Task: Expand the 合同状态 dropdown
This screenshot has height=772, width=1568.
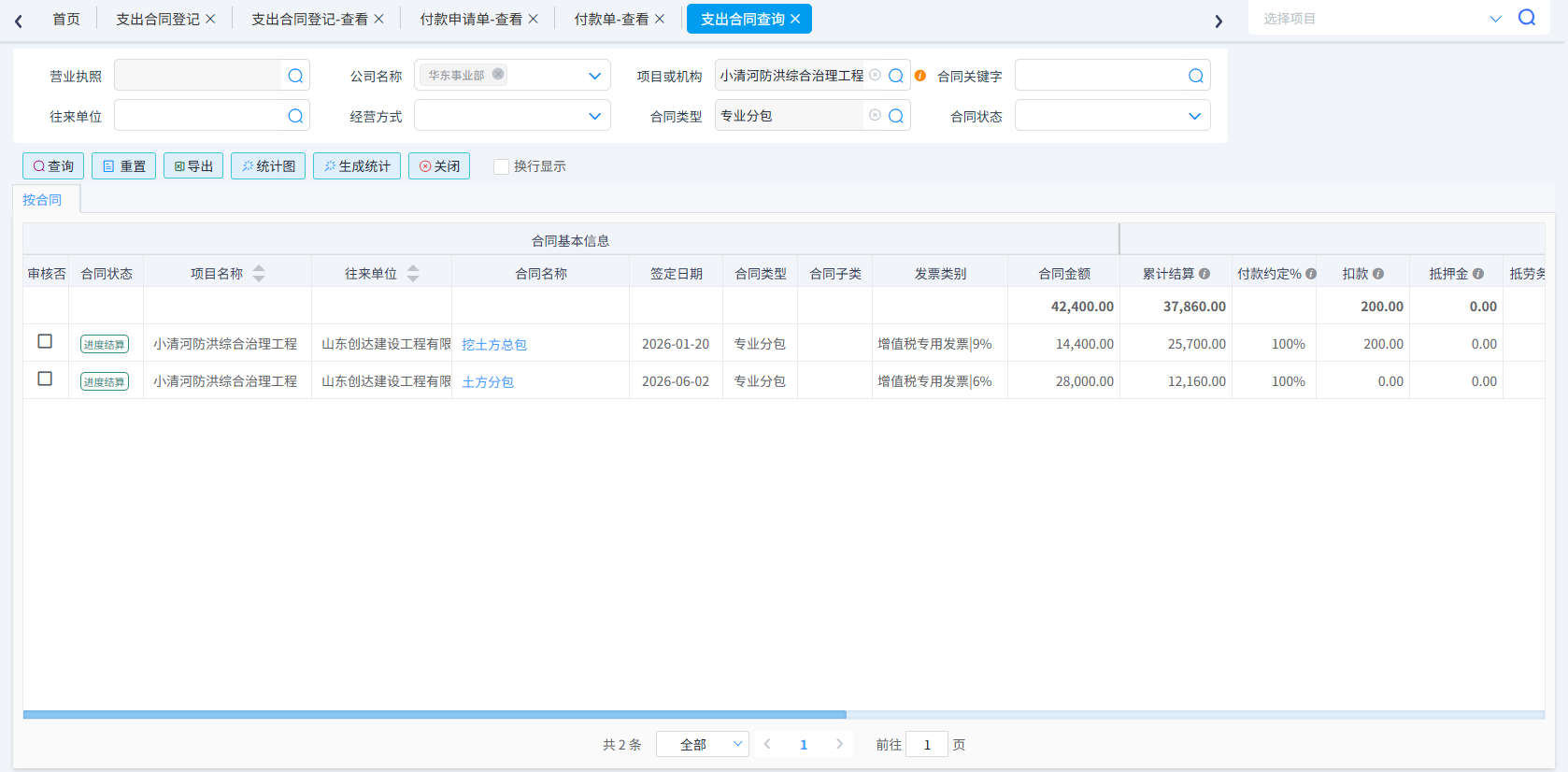Action: pyautogui.click(x=1194, y=116)
